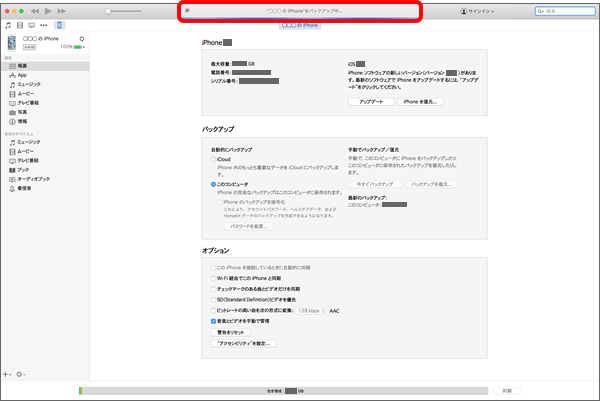Click the fast-forward playback button
600x401 pixels.
(61, 11)
